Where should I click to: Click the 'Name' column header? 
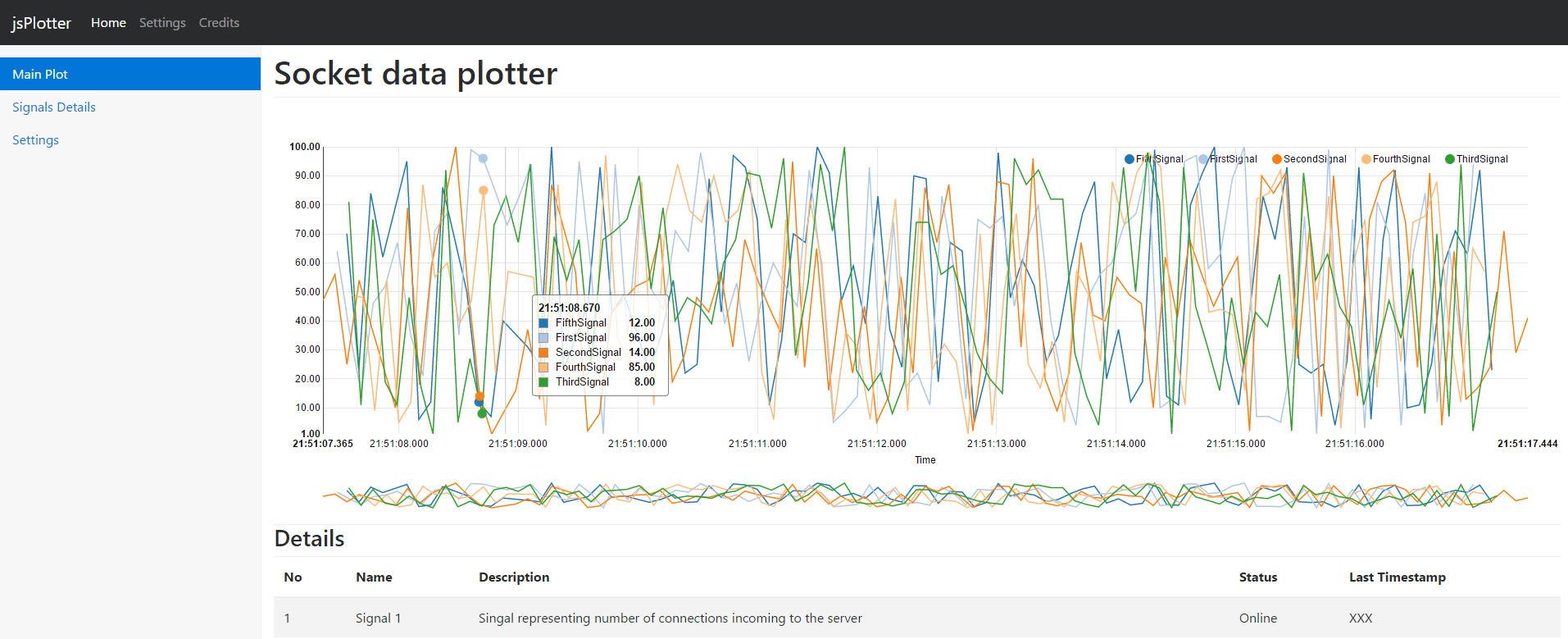374,577
